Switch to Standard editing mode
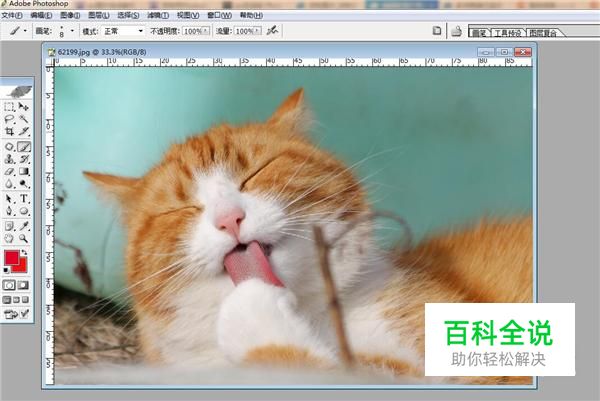Image resolution: width=600 pixels, height=401 pixels. (9, 285)
